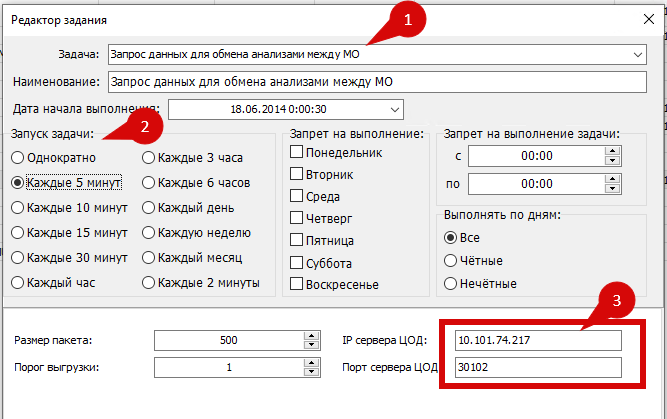Select Нечётные days radio button
This screenshot has width=667, height=419.
click(450, 283)
